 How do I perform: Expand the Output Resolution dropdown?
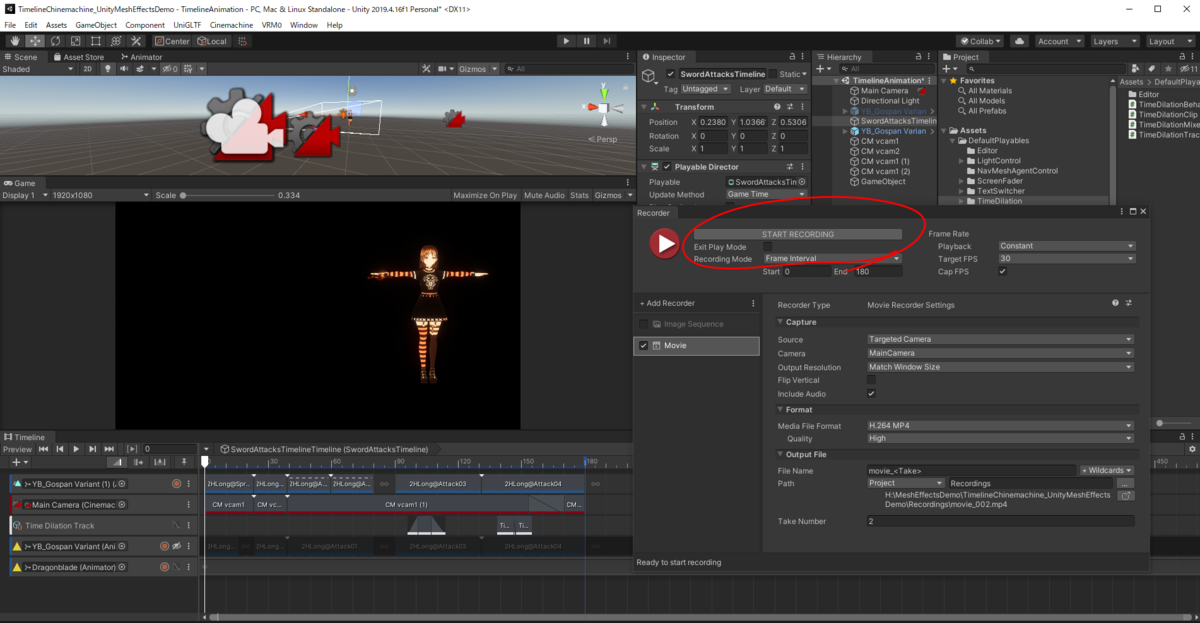1000,367
